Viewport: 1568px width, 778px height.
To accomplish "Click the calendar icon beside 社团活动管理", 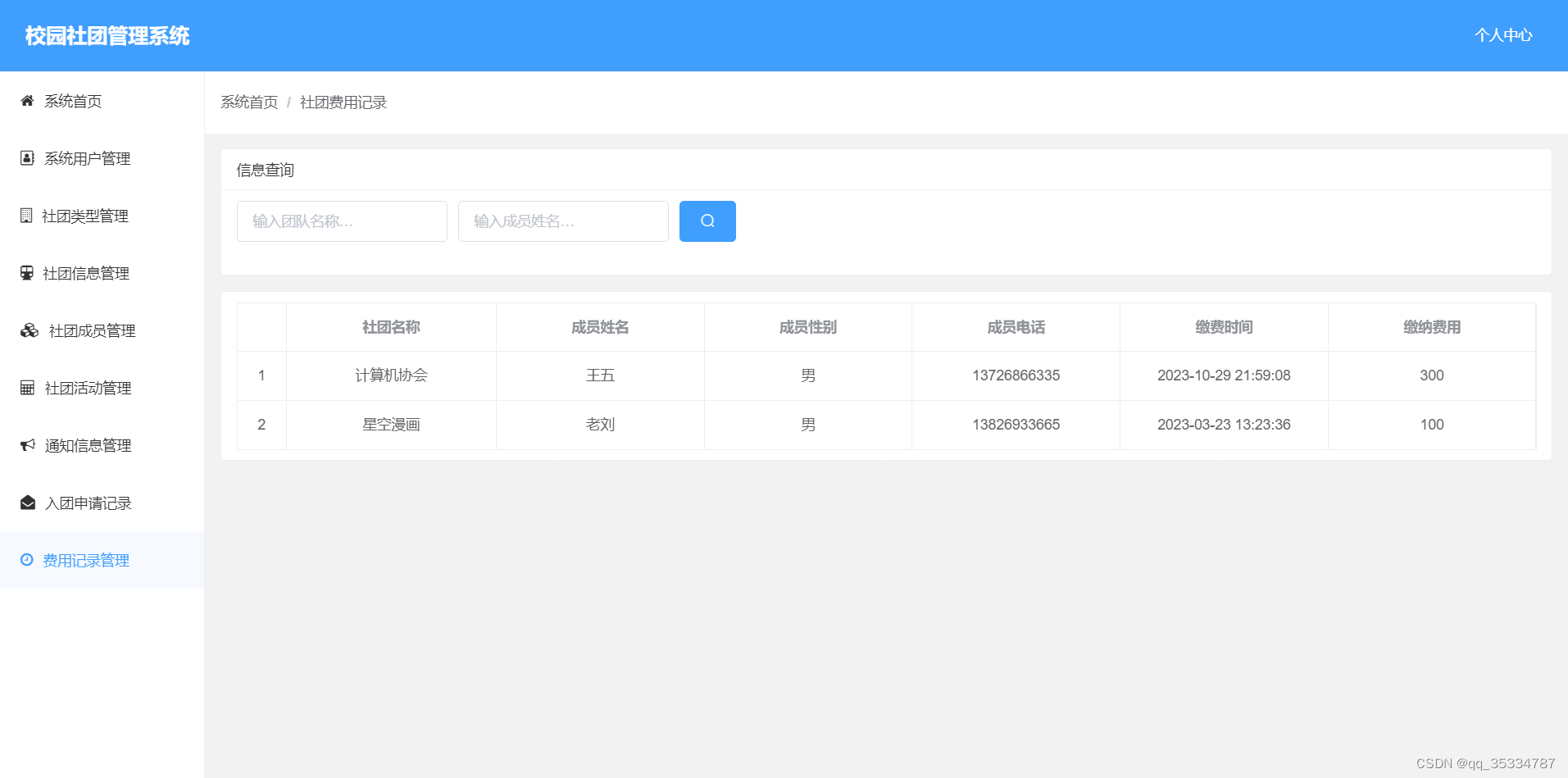I will tap(27, 388).
